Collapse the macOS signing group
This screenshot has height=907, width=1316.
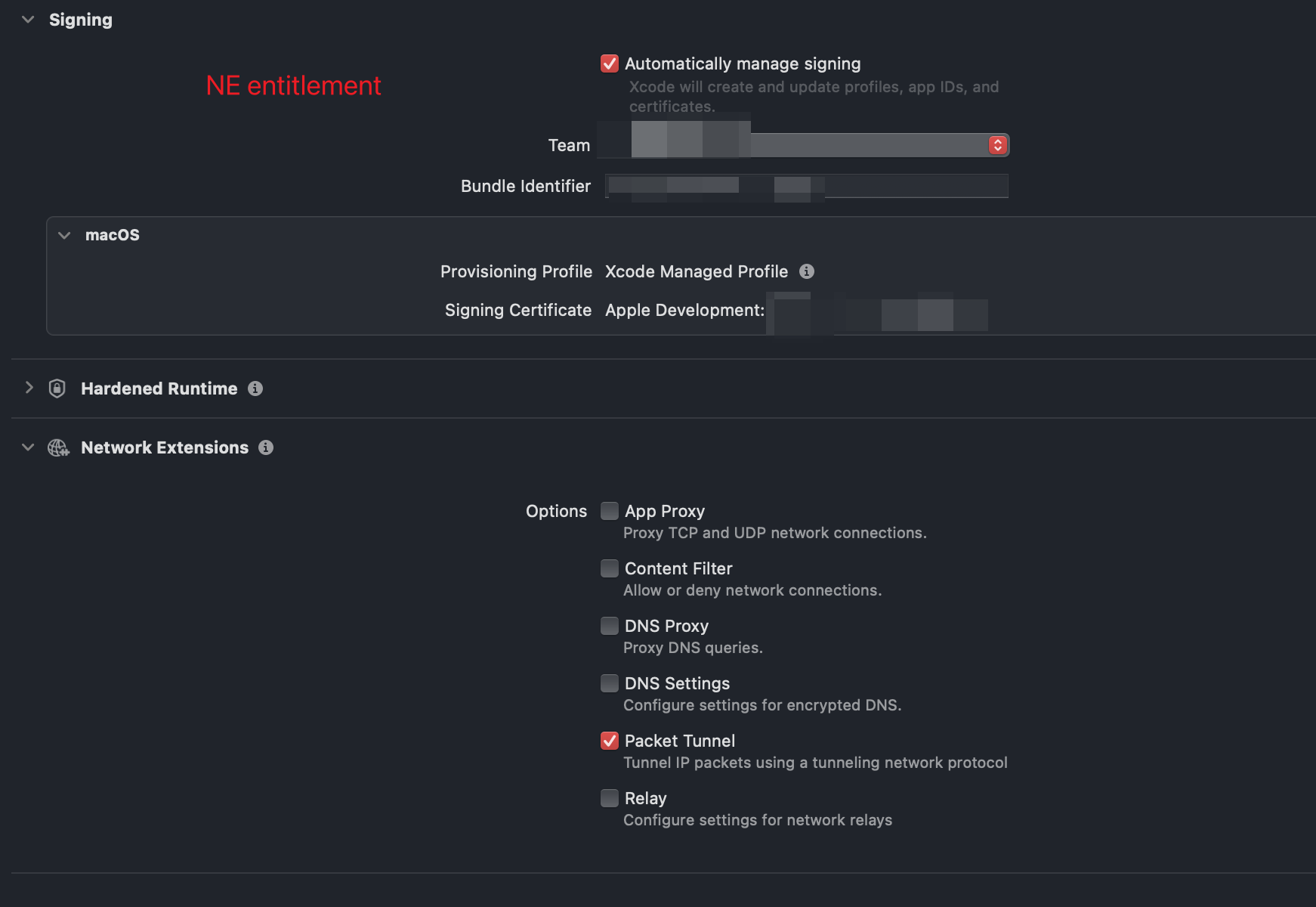[x=65, y=235]
